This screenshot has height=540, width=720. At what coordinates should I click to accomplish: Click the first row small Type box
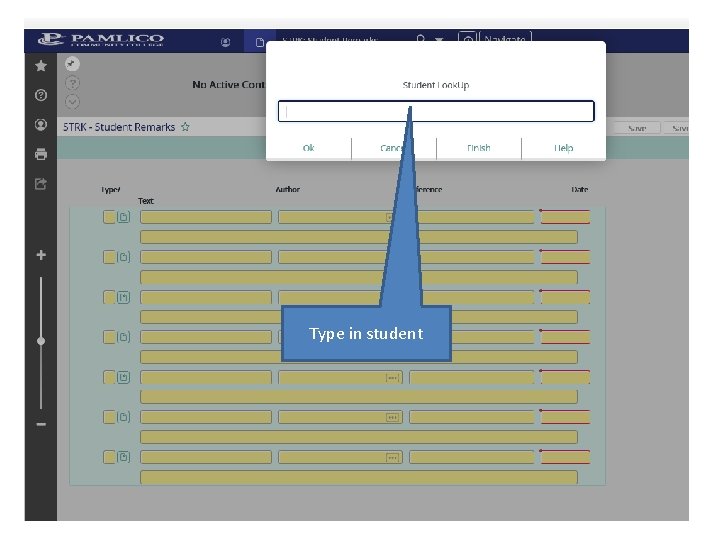coord(109,217)
